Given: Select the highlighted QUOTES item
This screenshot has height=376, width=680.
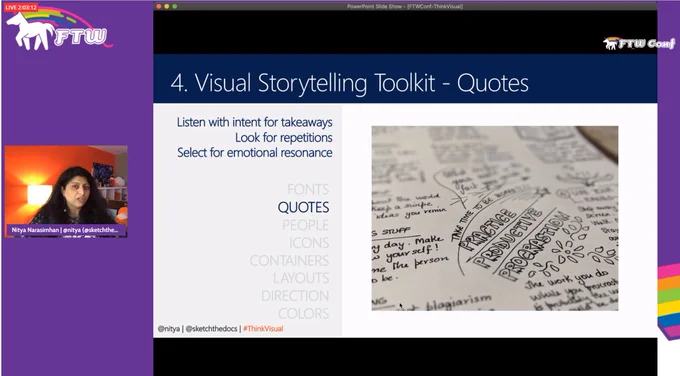Looking at the screenshot, I should (303, 207).
